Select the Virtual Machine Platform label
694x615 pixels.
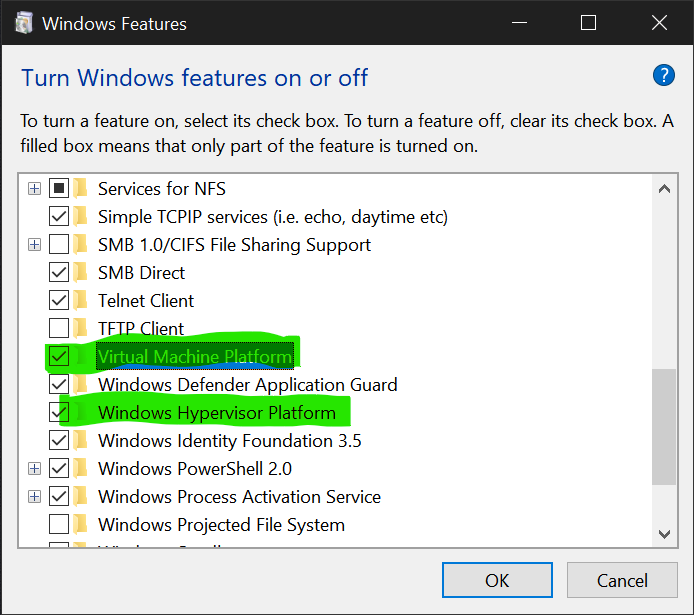click(x=195, y=357)
